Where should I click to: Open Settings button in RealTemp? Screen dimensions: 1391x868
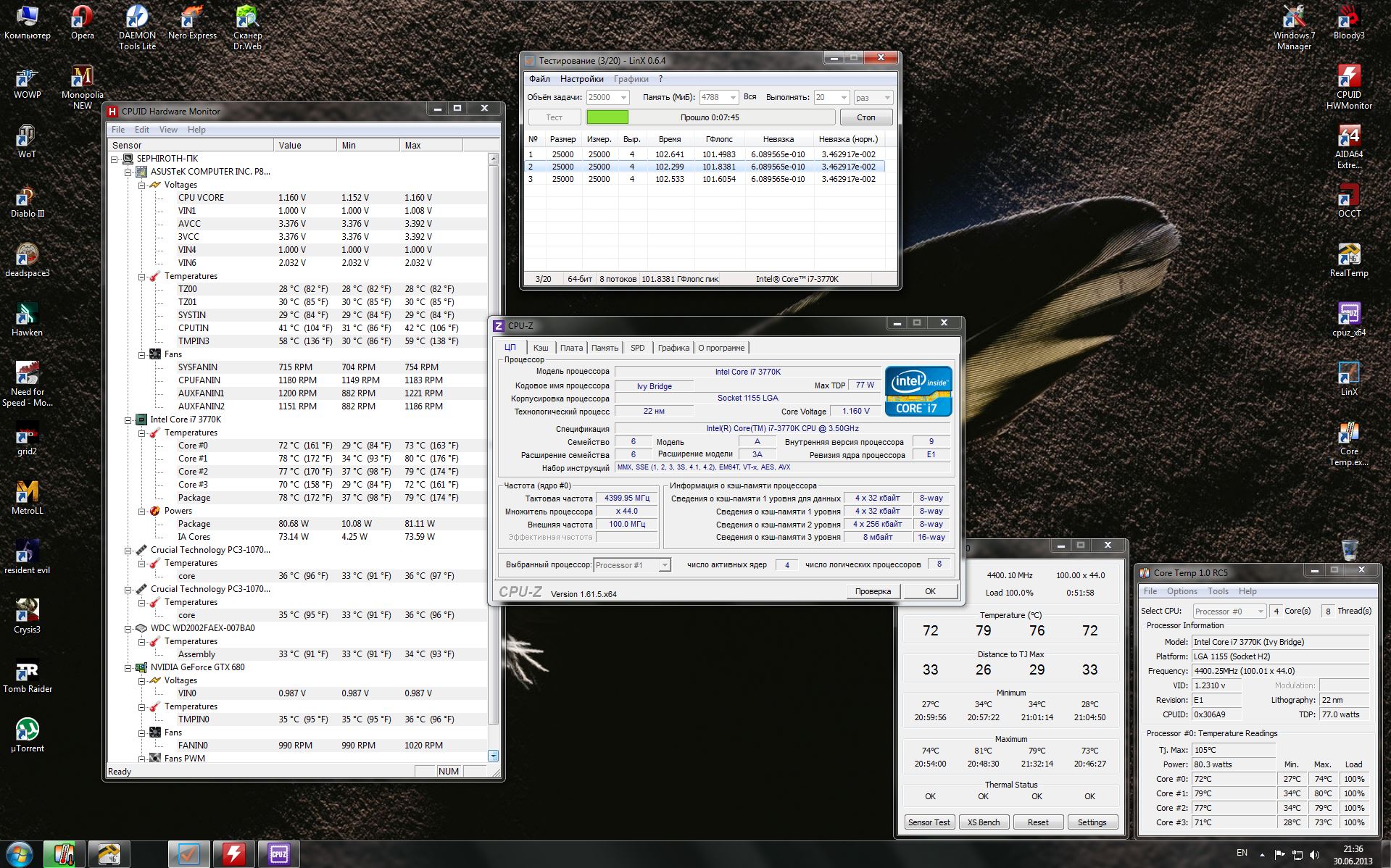[x=1092, y=822]
